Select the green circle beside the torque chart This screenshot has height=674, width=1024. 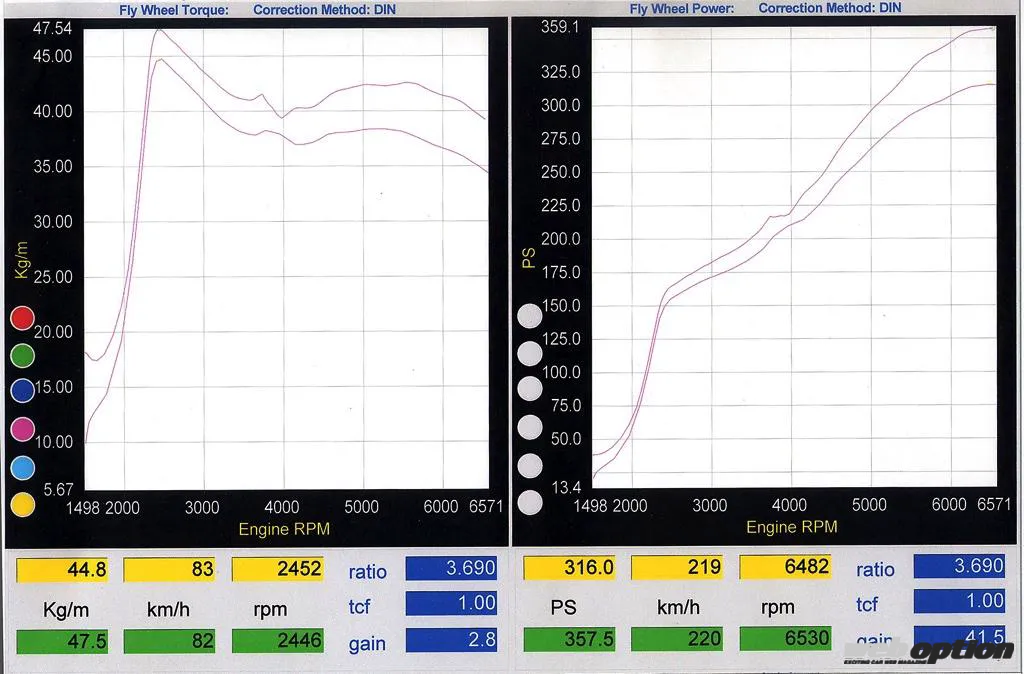(x=22, y=355)
